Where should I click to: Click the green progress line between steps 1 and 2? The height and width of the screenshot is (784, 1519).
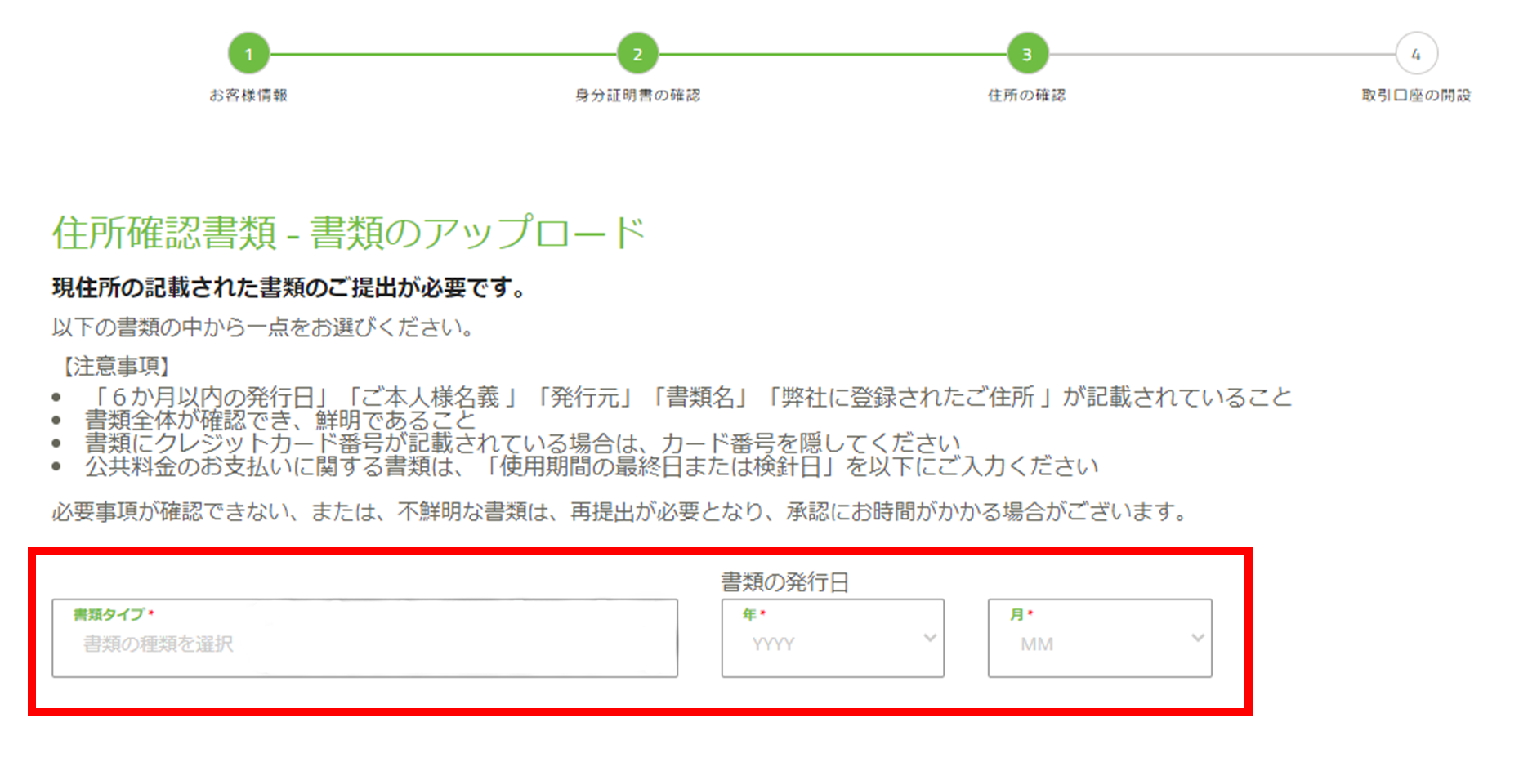[x=443, y=55]
